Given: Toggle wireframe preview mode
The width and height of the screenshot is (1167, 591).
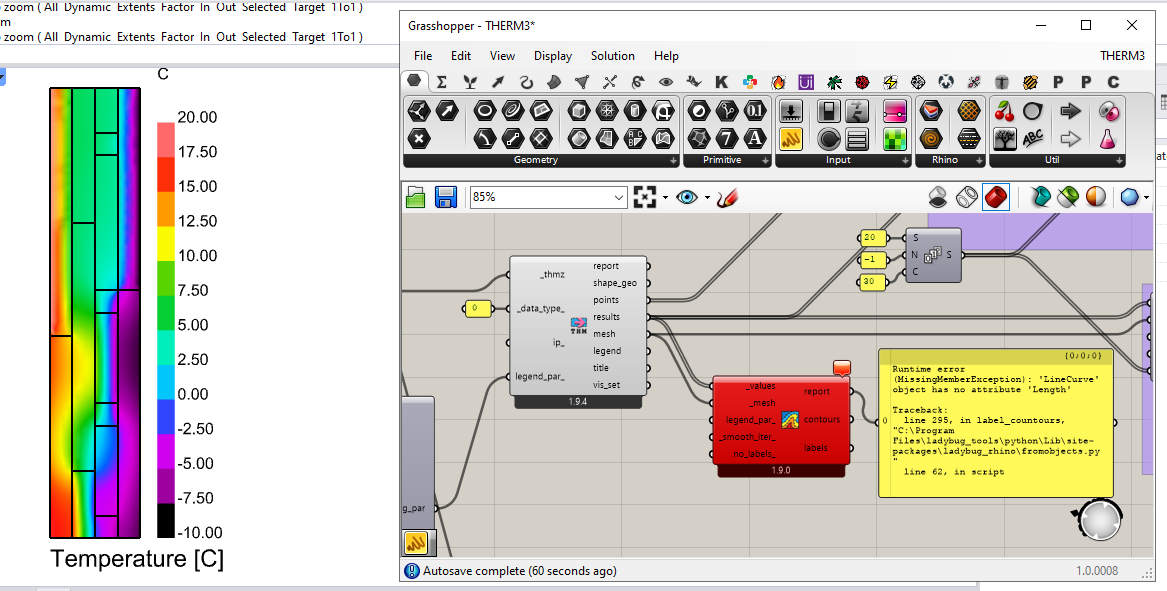Looking at the screenshot, I should click(966, 197).
